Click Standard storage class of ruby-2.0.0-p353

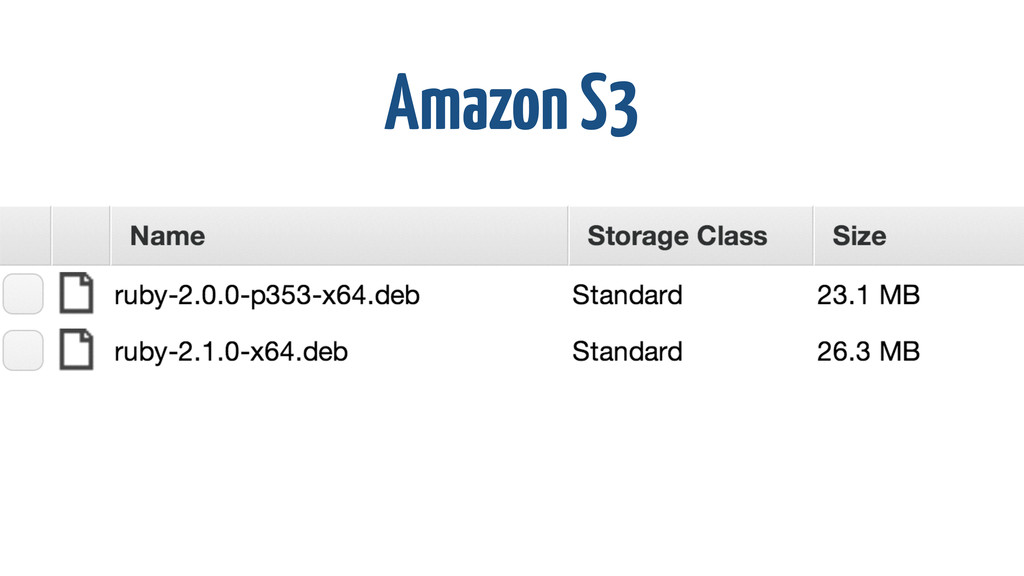coord(627,295)
